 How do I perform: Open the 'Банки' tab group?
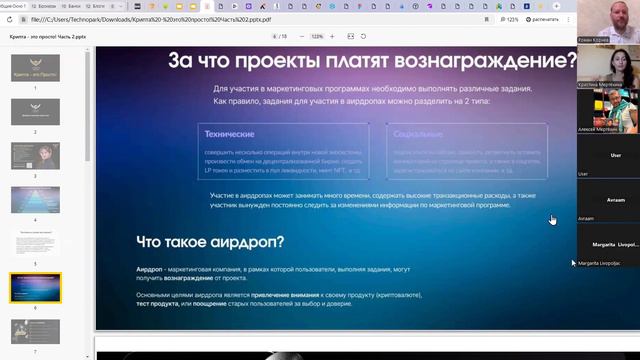point(71,6)
